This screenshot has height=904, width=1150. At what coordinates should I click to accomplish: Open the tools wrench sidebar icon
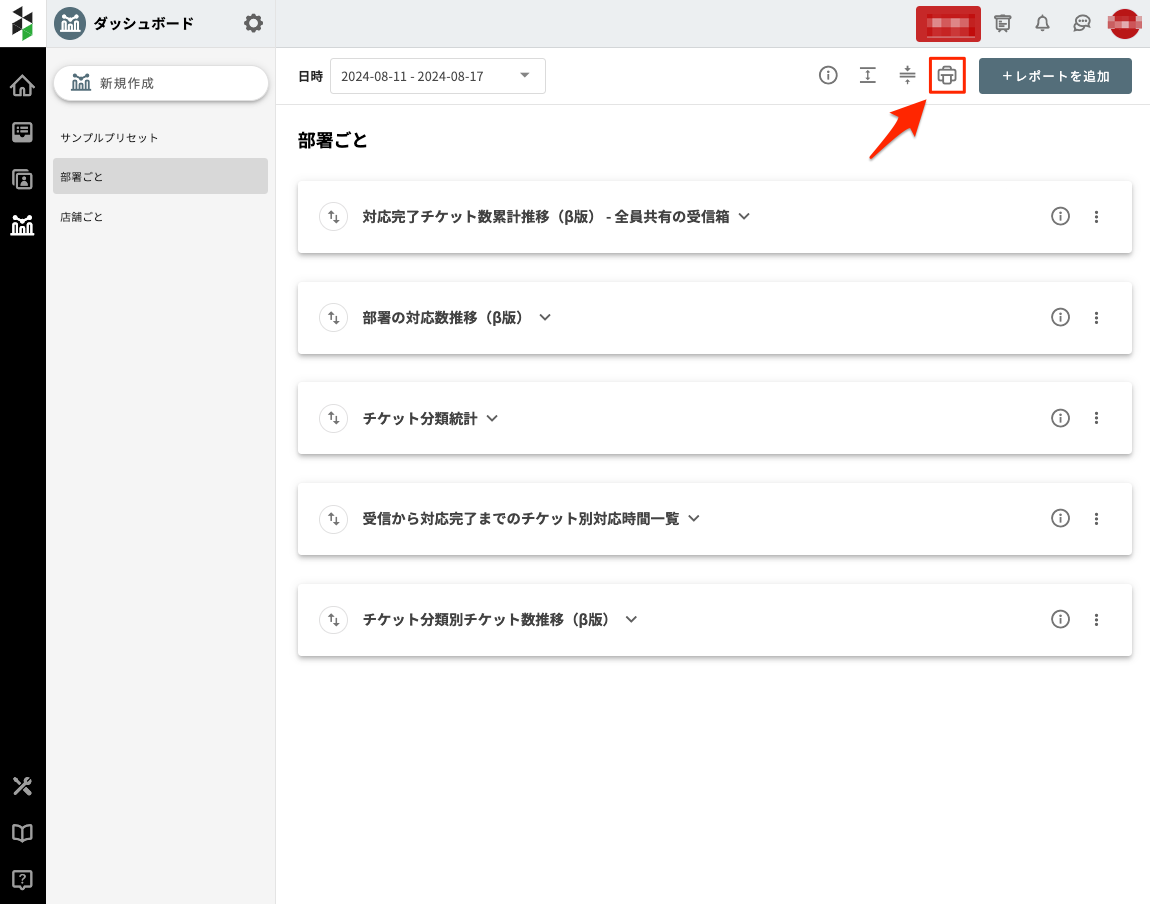pos(22,786)
